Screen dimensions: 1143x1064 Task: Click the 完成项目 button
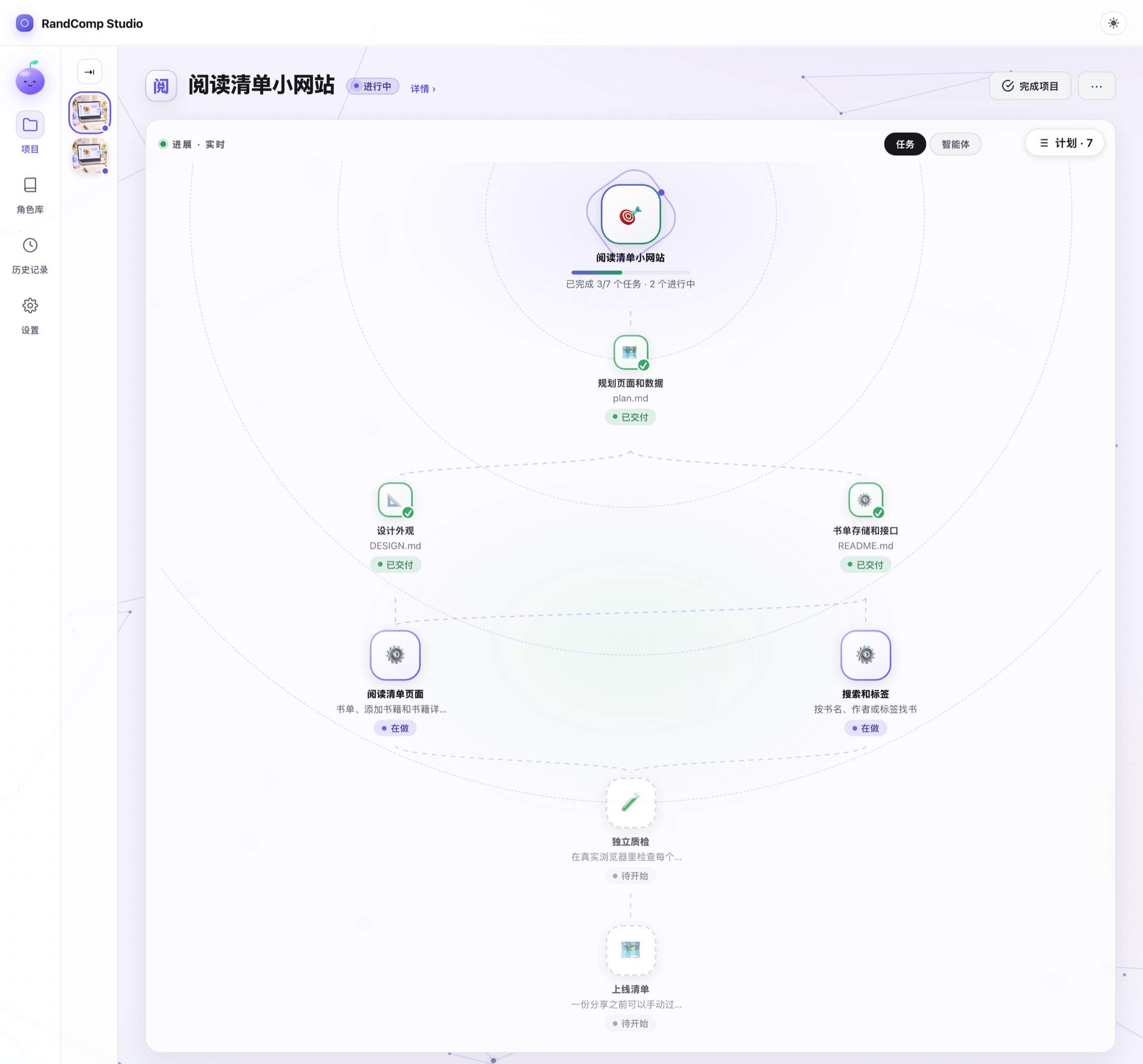click(1030, 86)
